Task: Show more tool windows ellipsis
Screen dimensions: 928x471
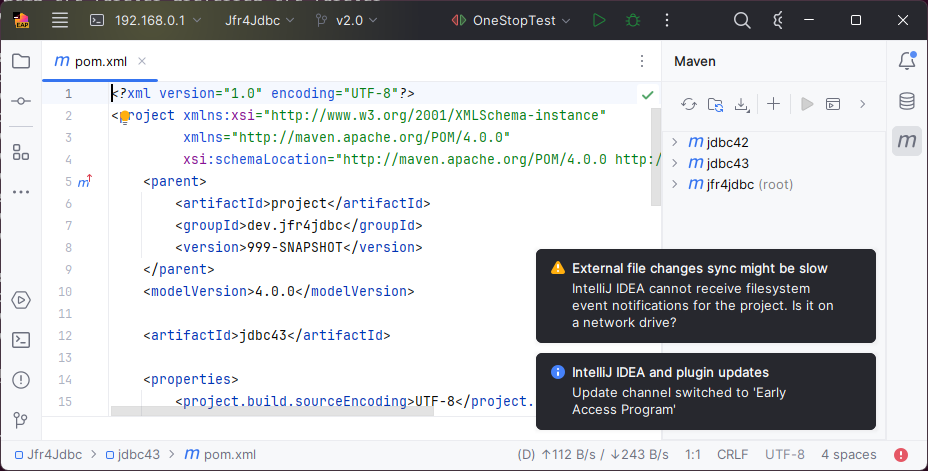Action: coord(21,192)
